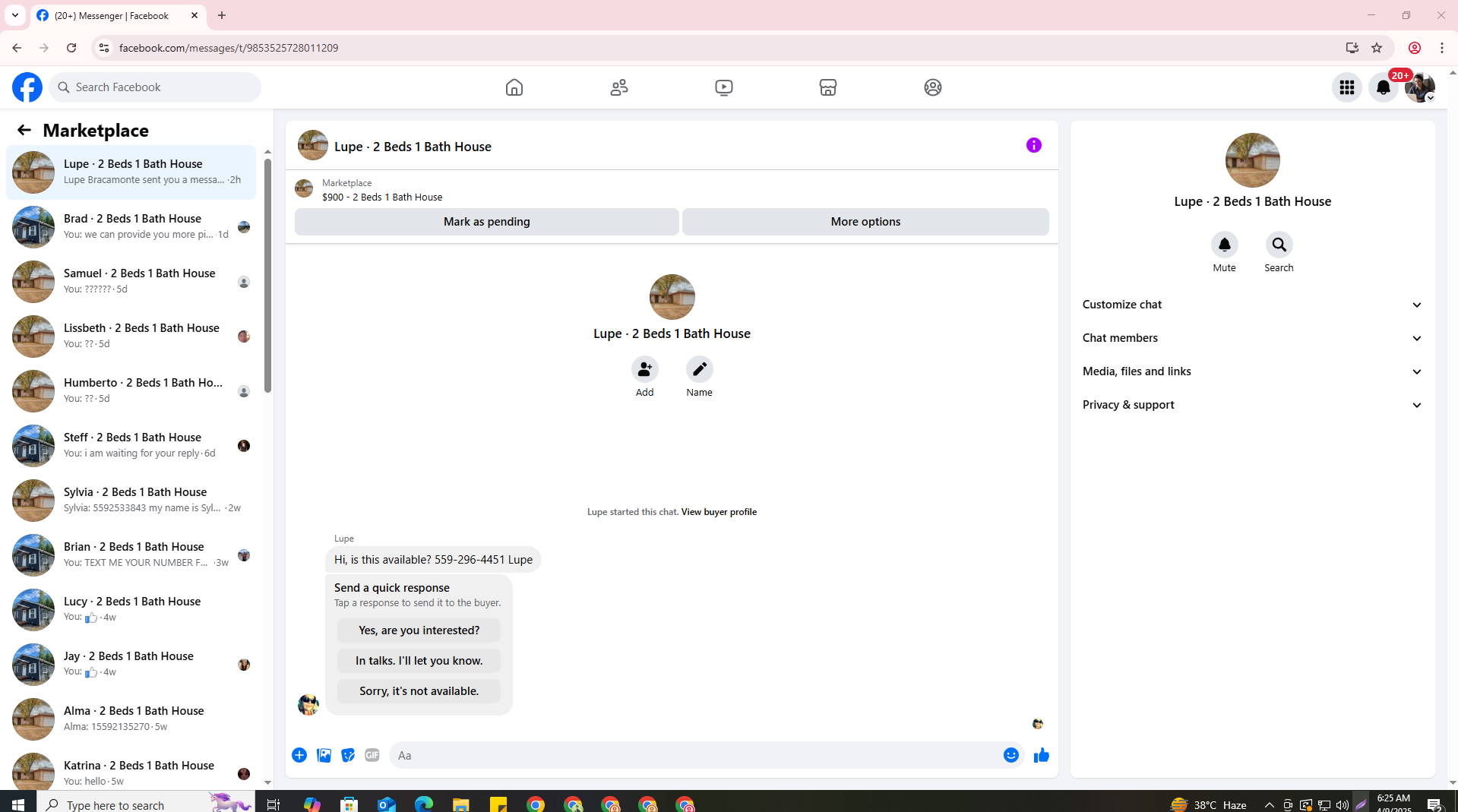Open the Lucy conversation

[131, 610]
